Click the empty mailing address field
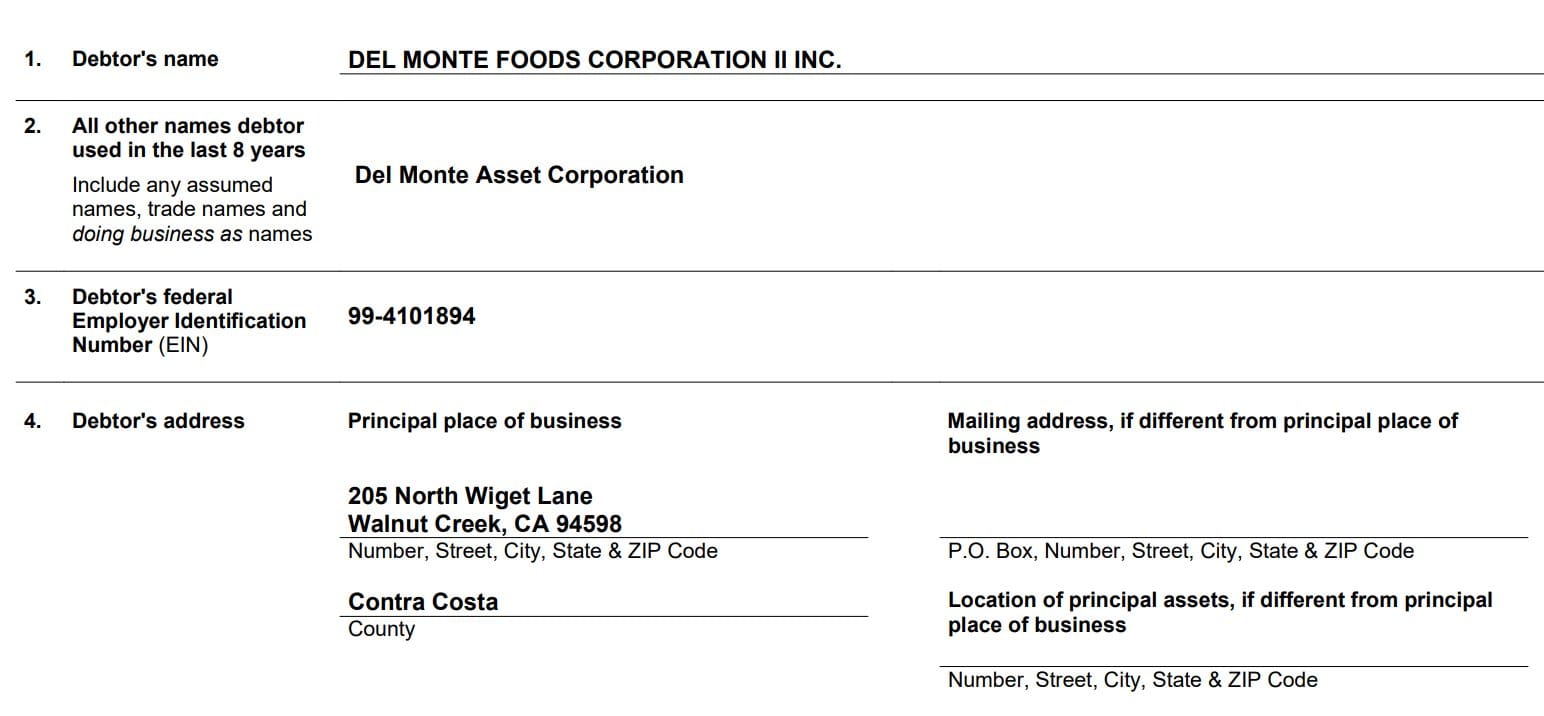Image resolution: width=1544 pixels, height=716 pixels. pos(1233,510)
